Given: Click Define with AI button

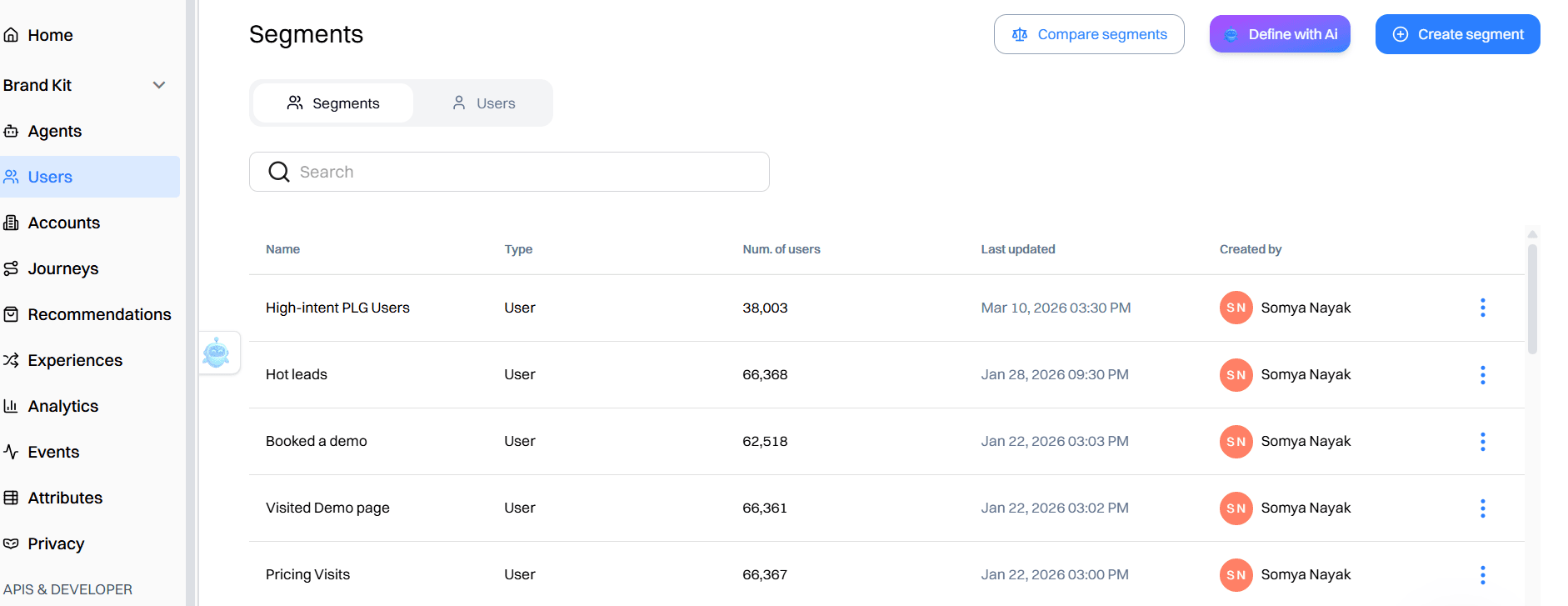Looking at the screenshot, I should coord(1280,34).
